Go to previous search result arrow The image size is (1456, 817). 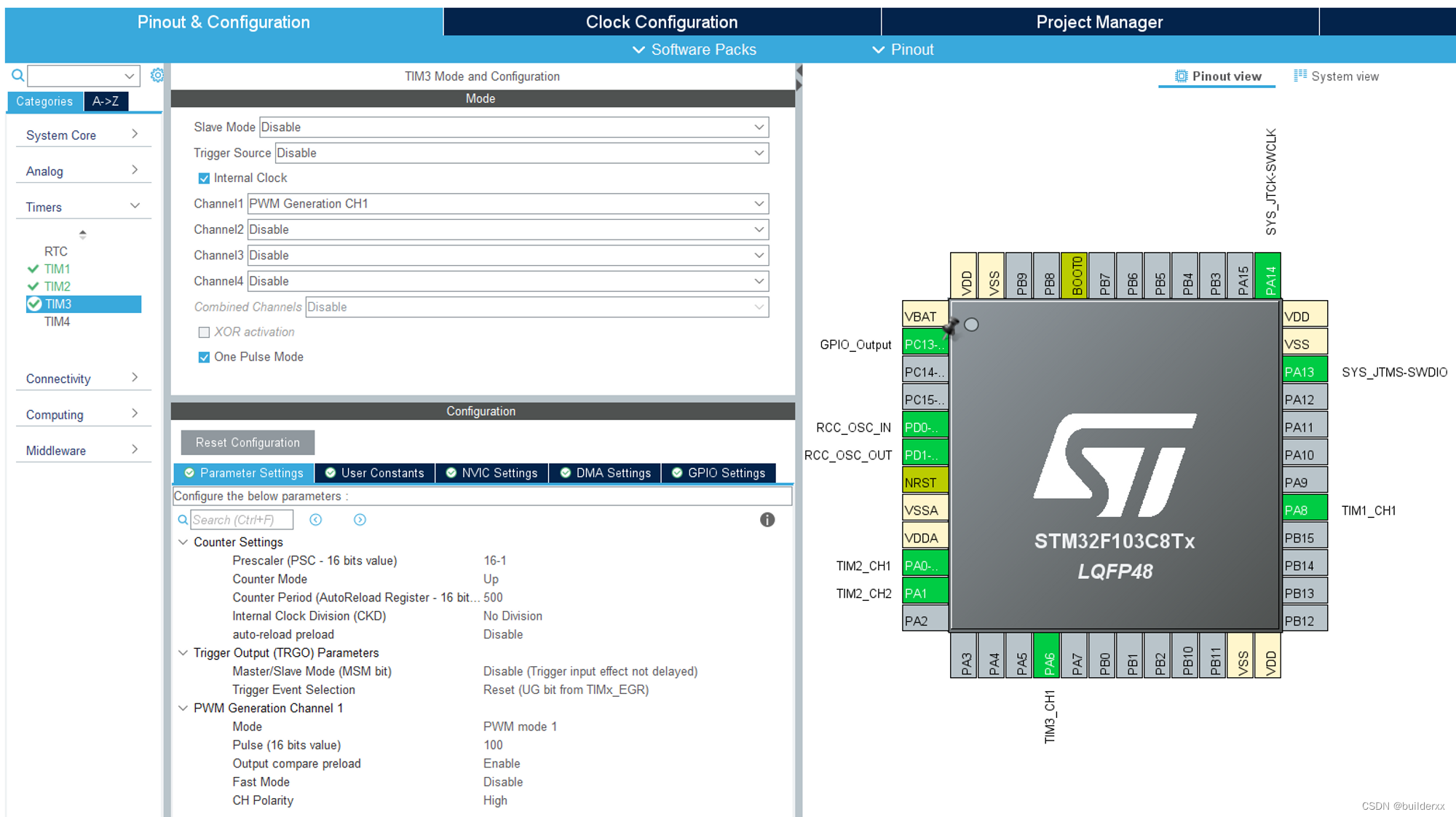315,519
